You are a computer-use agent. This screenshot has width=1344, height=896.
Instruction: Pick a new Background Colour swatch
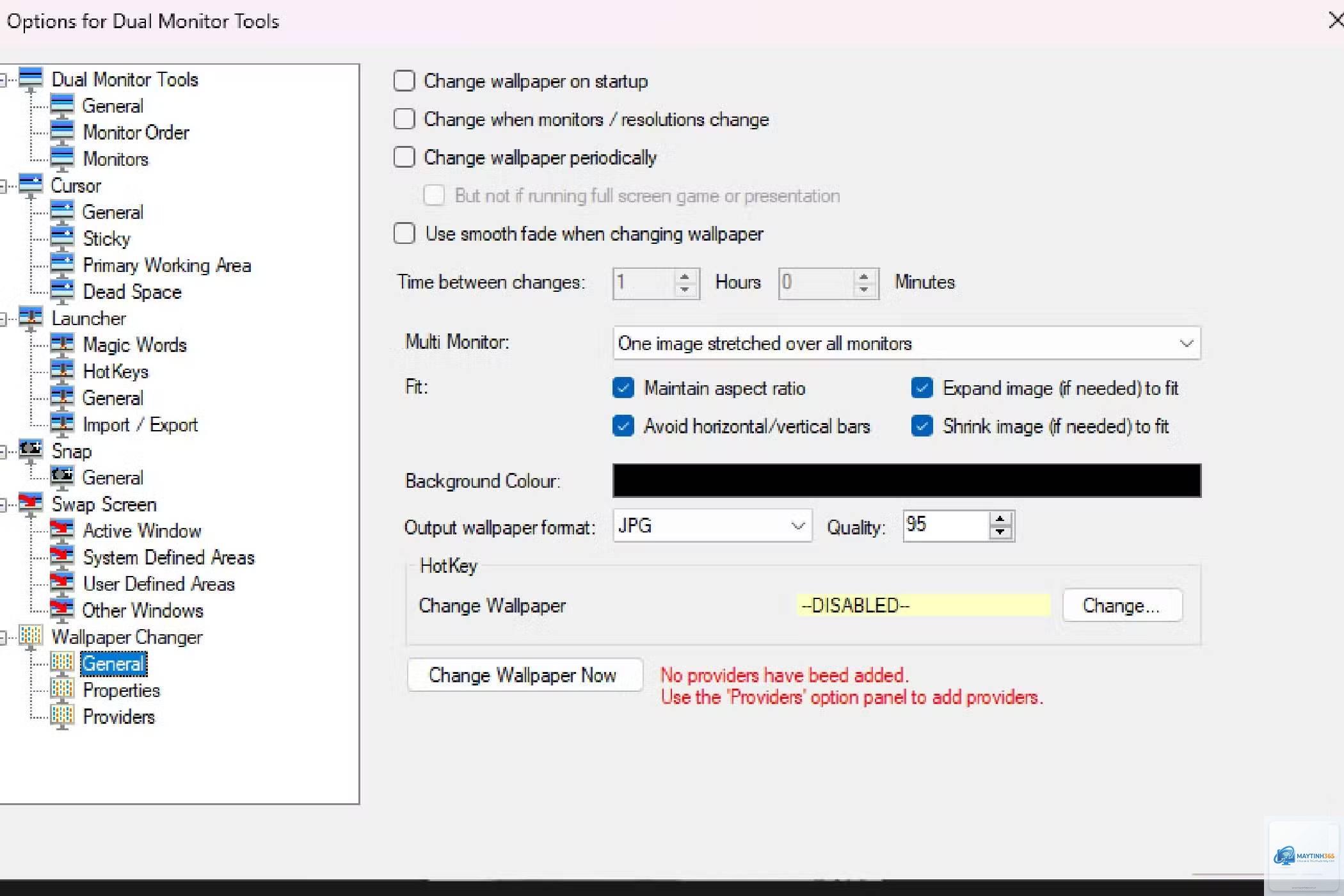click(906, 481)
